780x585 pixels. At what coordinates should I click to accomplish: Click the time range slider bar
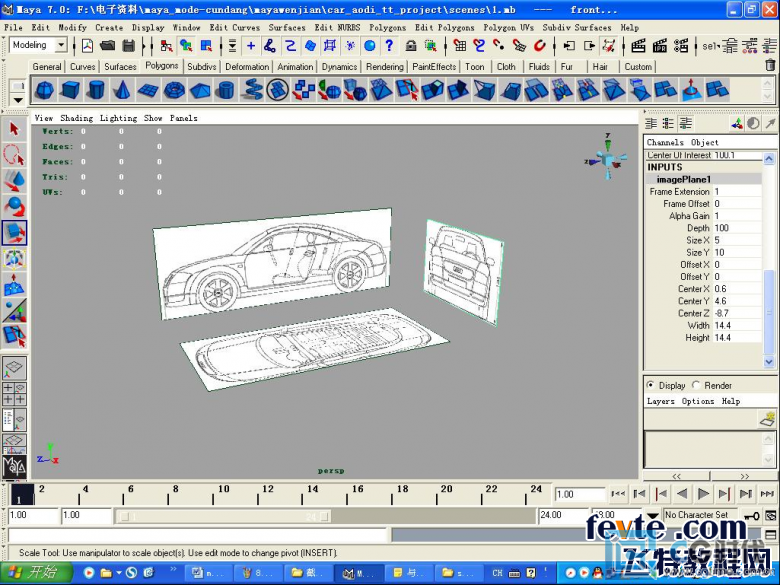point(222,516)
